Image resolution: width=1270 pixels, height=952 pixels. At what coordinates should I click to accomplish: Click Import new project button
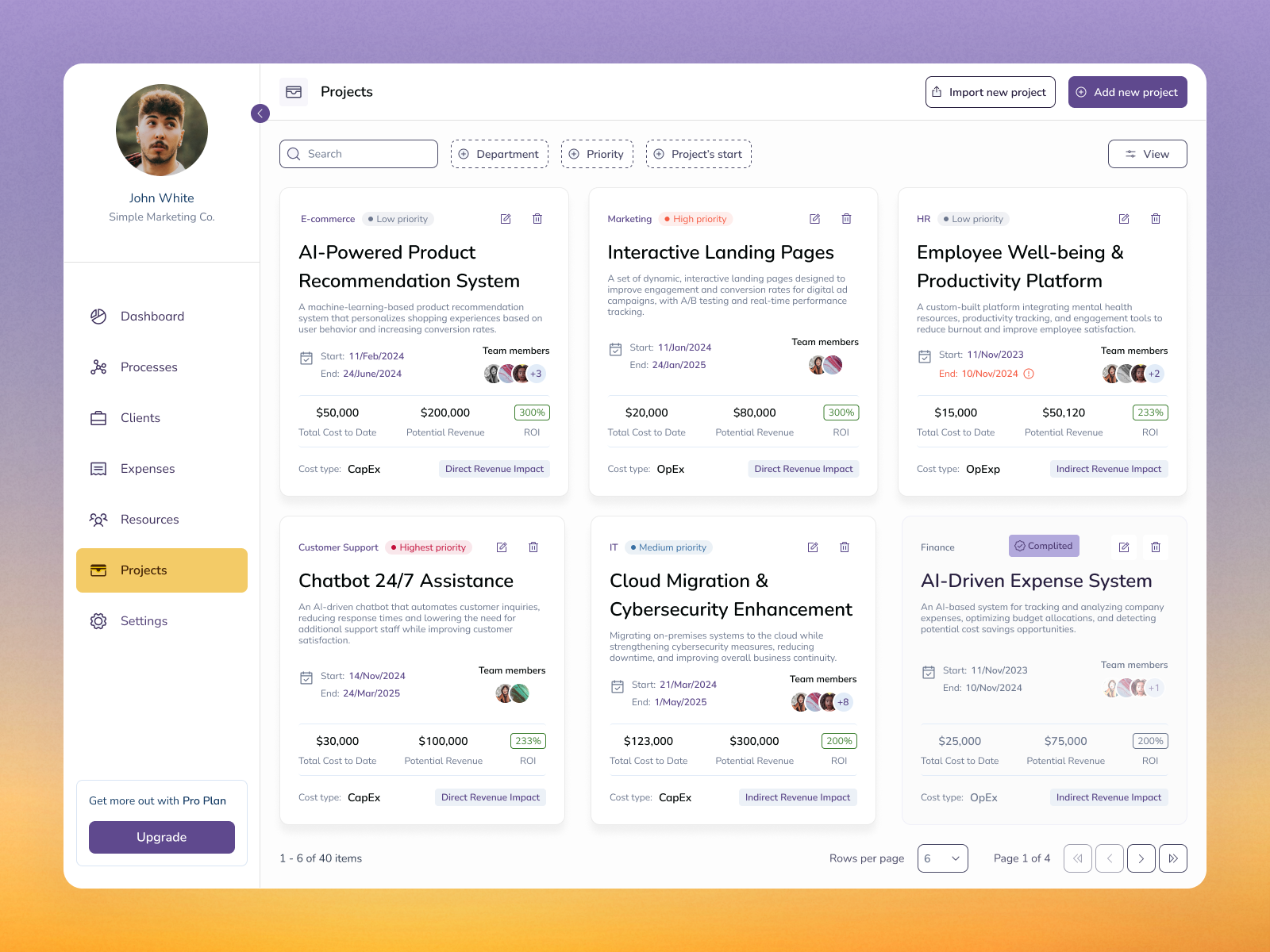tap(991, 92)
